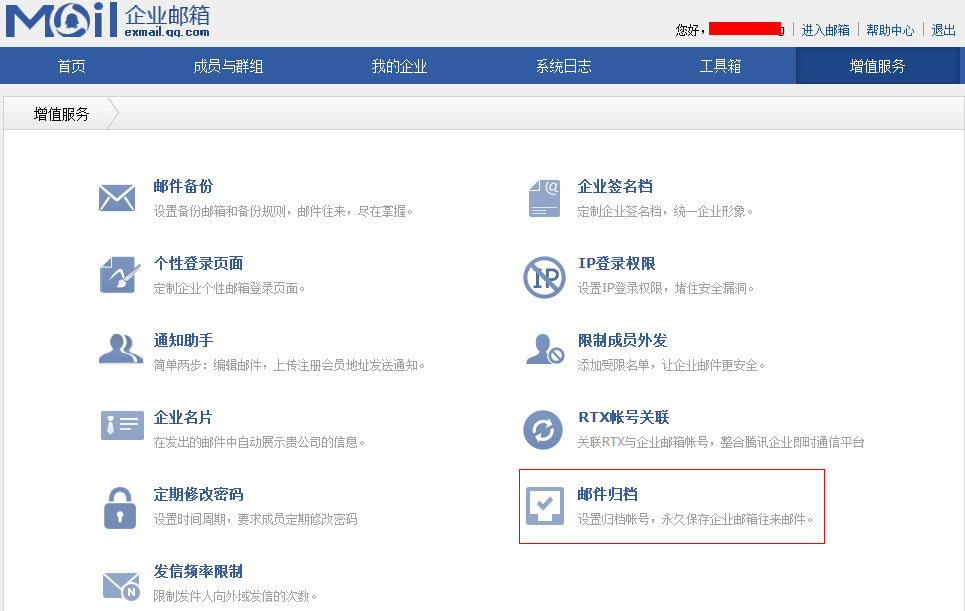
Task: Go to 我的企业 tab
Action: coord(399,66)
